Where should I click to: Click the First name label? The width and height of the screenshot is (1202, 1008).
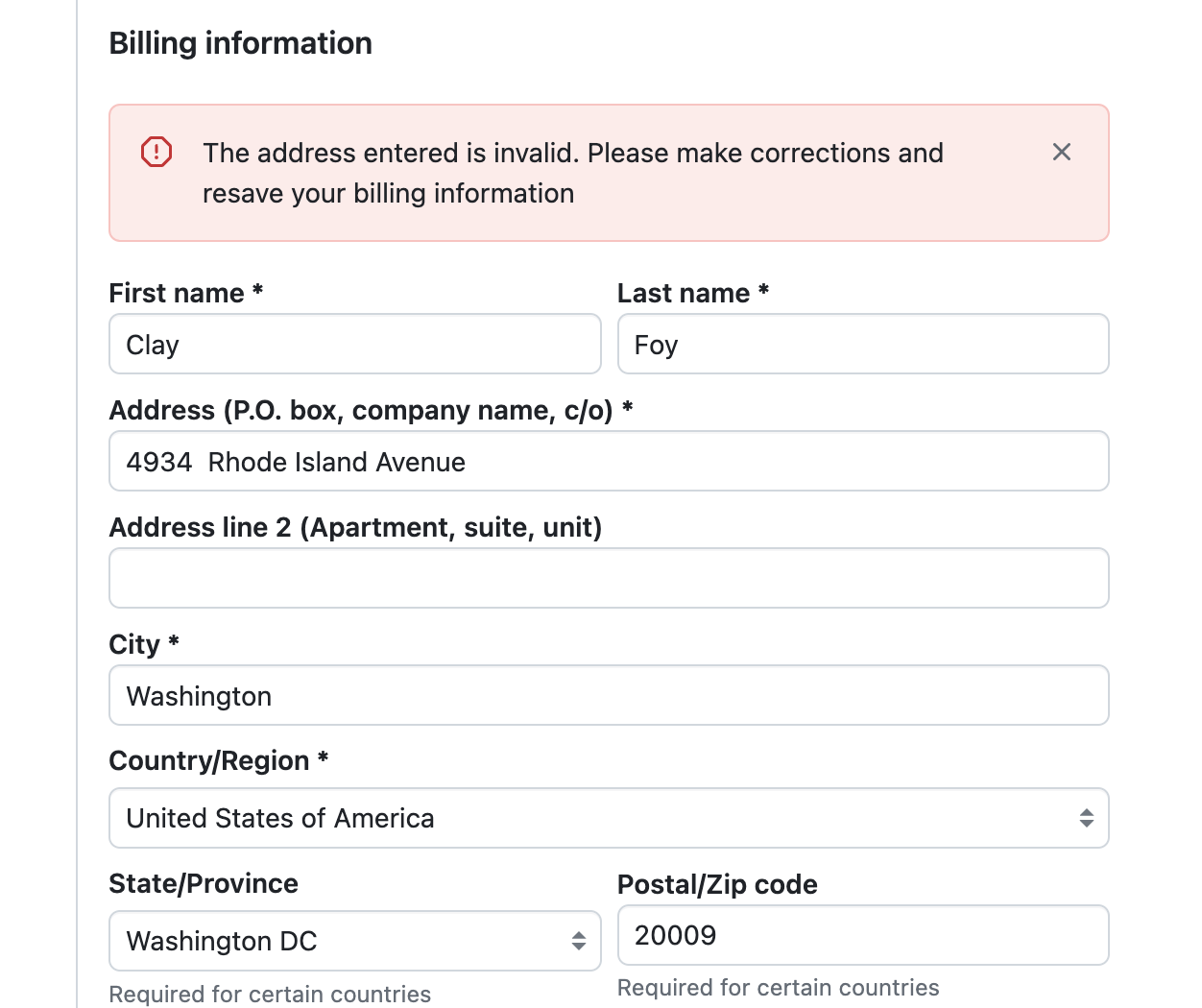[186, 293]
